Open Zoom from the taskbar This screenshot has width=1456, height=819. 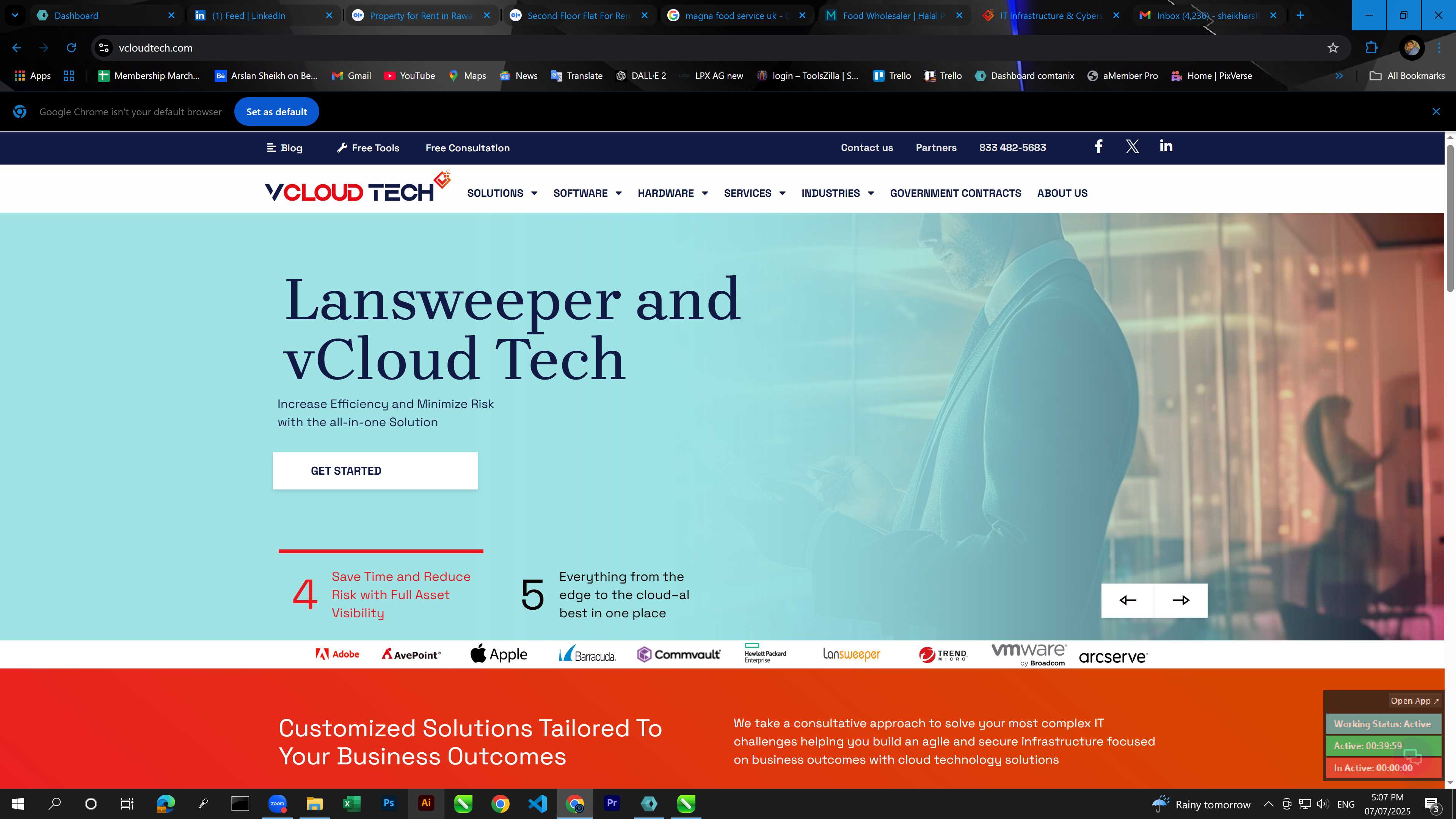pyautogui.click(x=277, y=803)
